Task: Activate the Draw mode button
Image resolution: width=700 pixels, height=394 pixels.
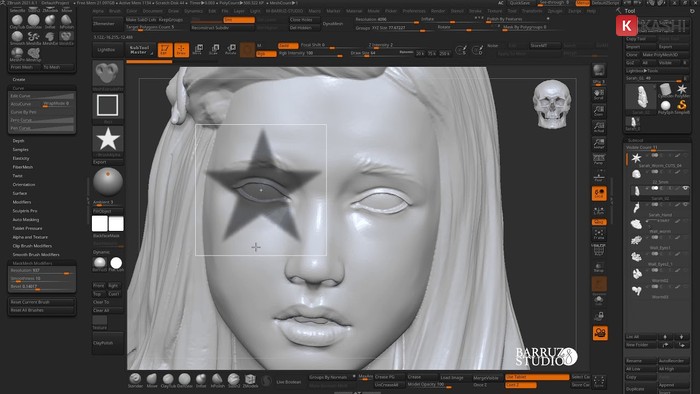Action: tap(181, 50)
